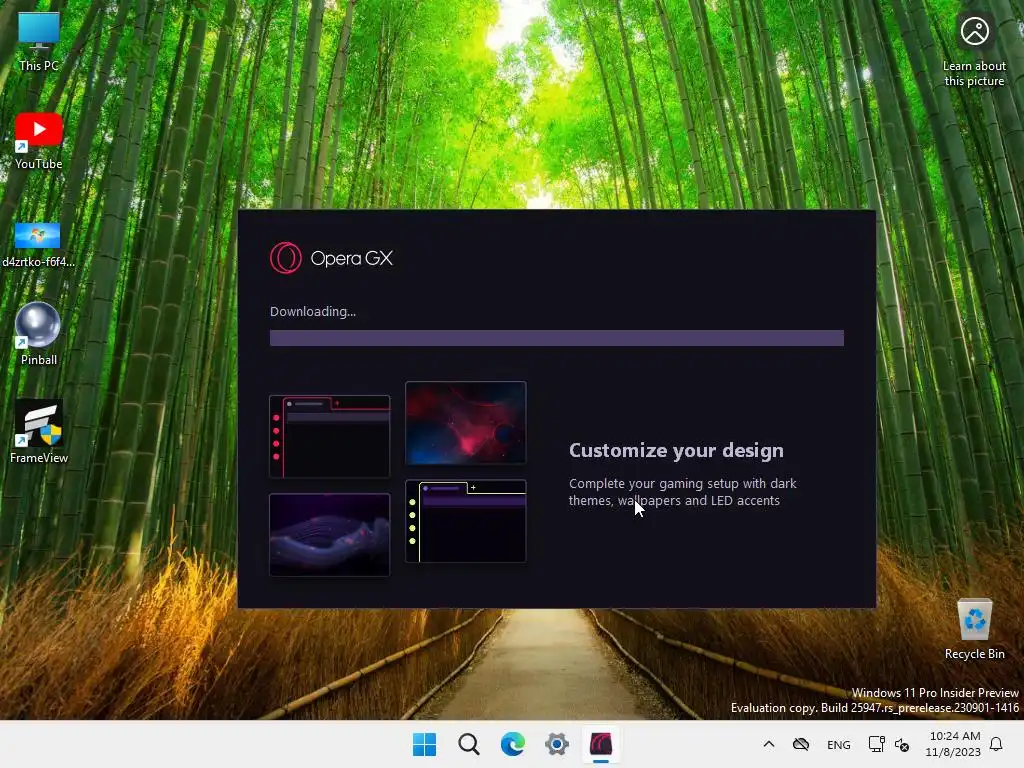1024x768 pixels.
Task: Select the YouTube desktop shortcut
Action: (39, 140)
